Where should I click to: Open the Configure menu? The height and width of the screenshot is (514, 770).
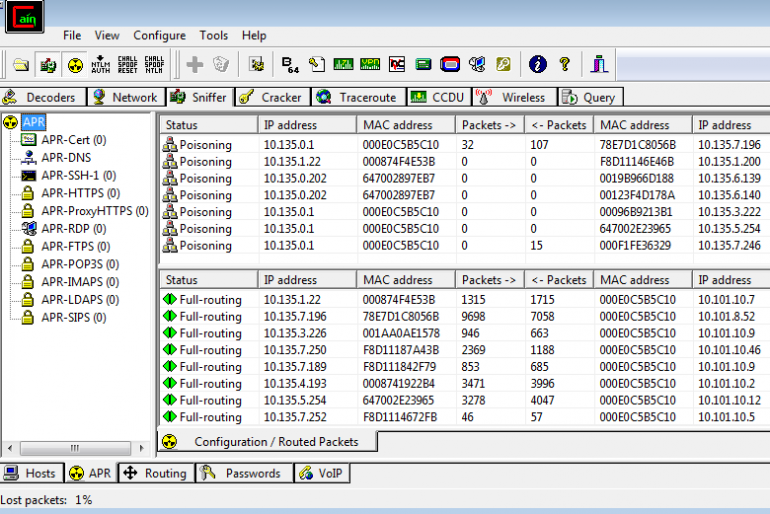coord(160,35)
